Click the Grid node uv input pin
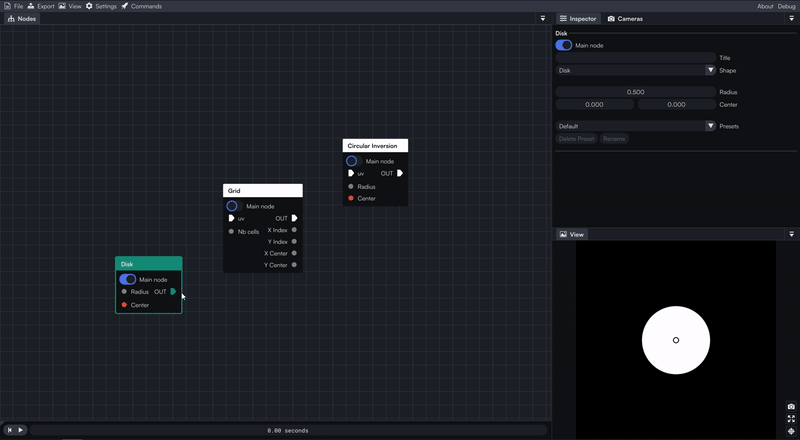This screenshot has height=440, width=800. (231, 218)
